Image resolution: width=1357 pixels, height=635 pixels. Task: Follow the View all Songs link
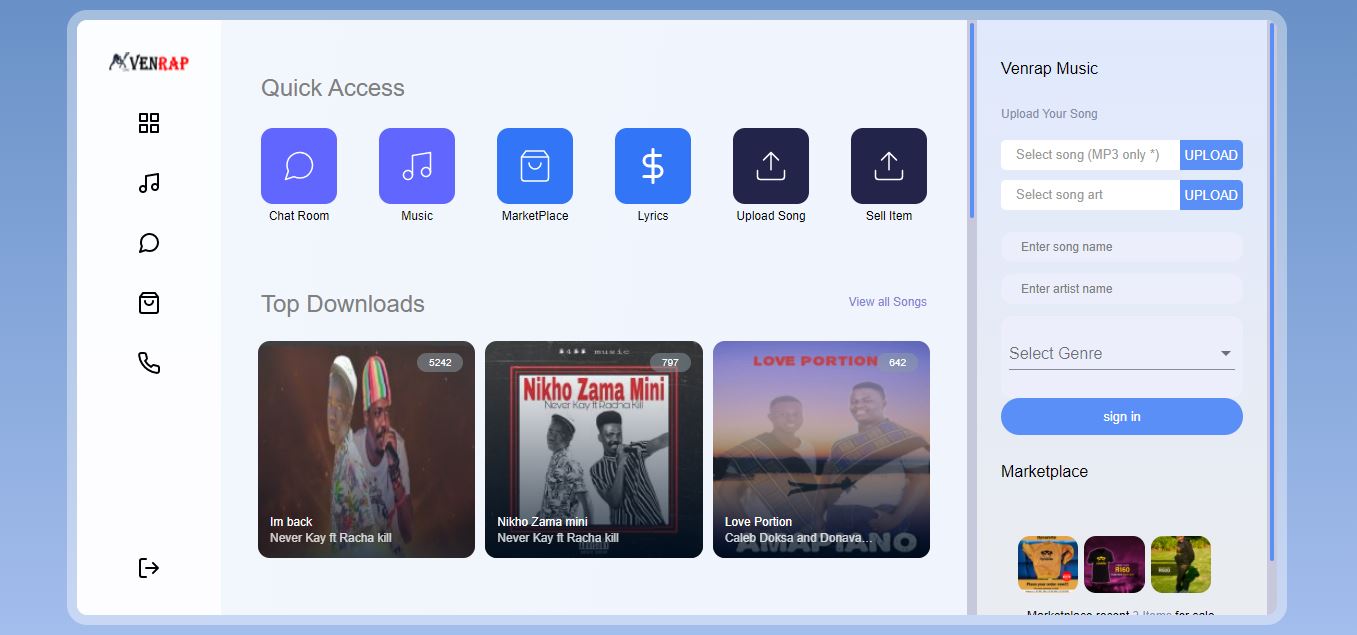pos(887,302)
